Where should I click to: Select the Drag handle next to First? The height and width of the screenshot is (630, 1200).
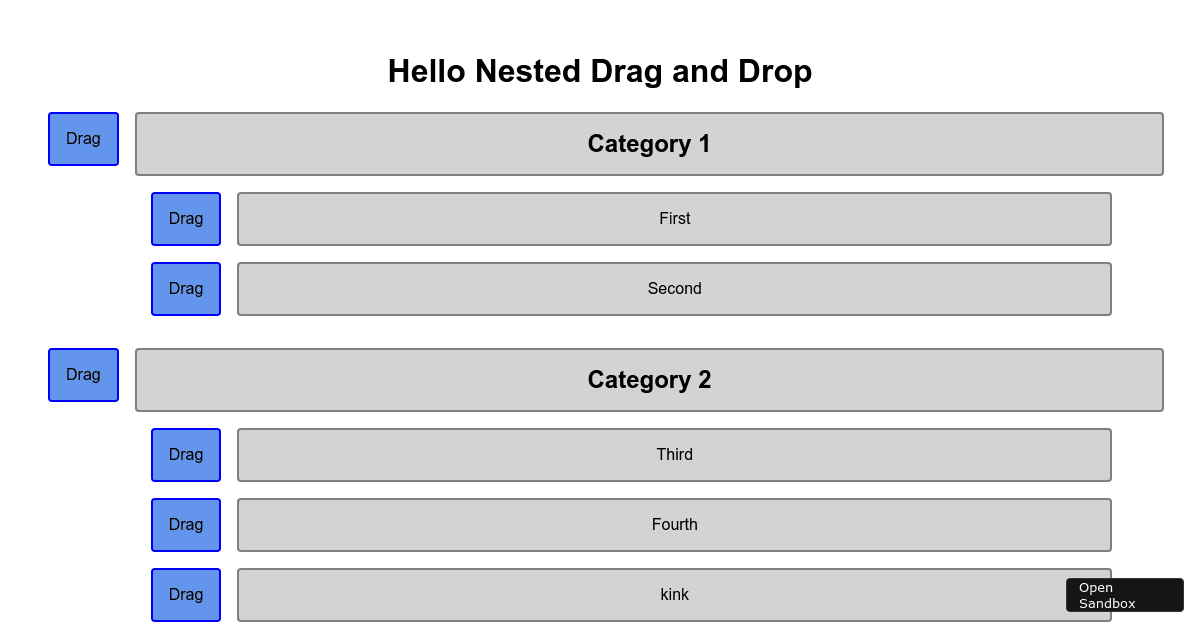coord(186,219)
